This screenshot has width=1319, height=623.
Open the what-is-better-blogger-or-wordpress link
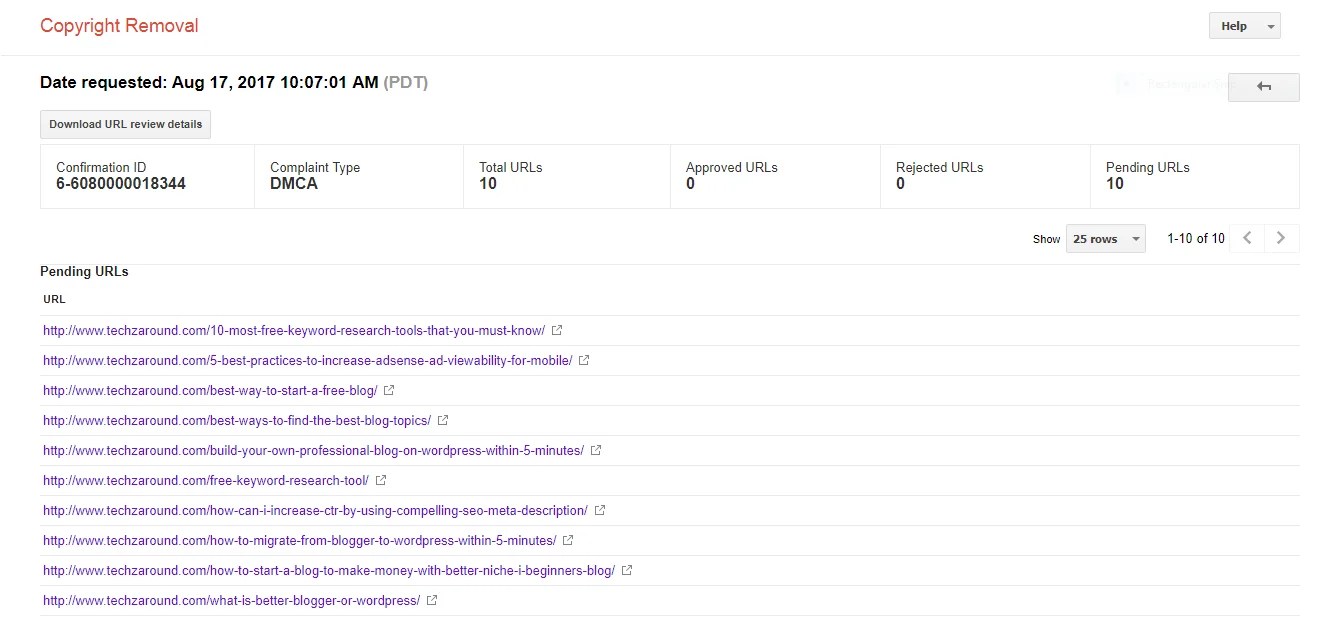click(x=231, y=600)
